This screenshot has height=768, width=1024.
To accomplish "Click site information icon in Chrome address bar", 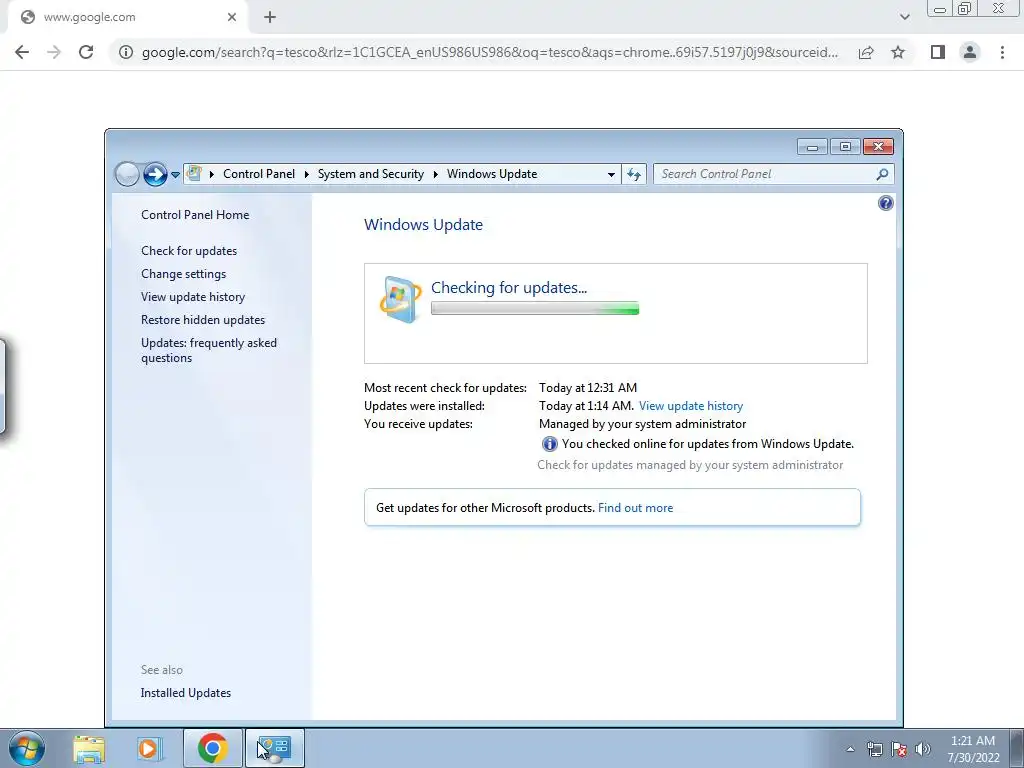I will (x=126, y=52).
